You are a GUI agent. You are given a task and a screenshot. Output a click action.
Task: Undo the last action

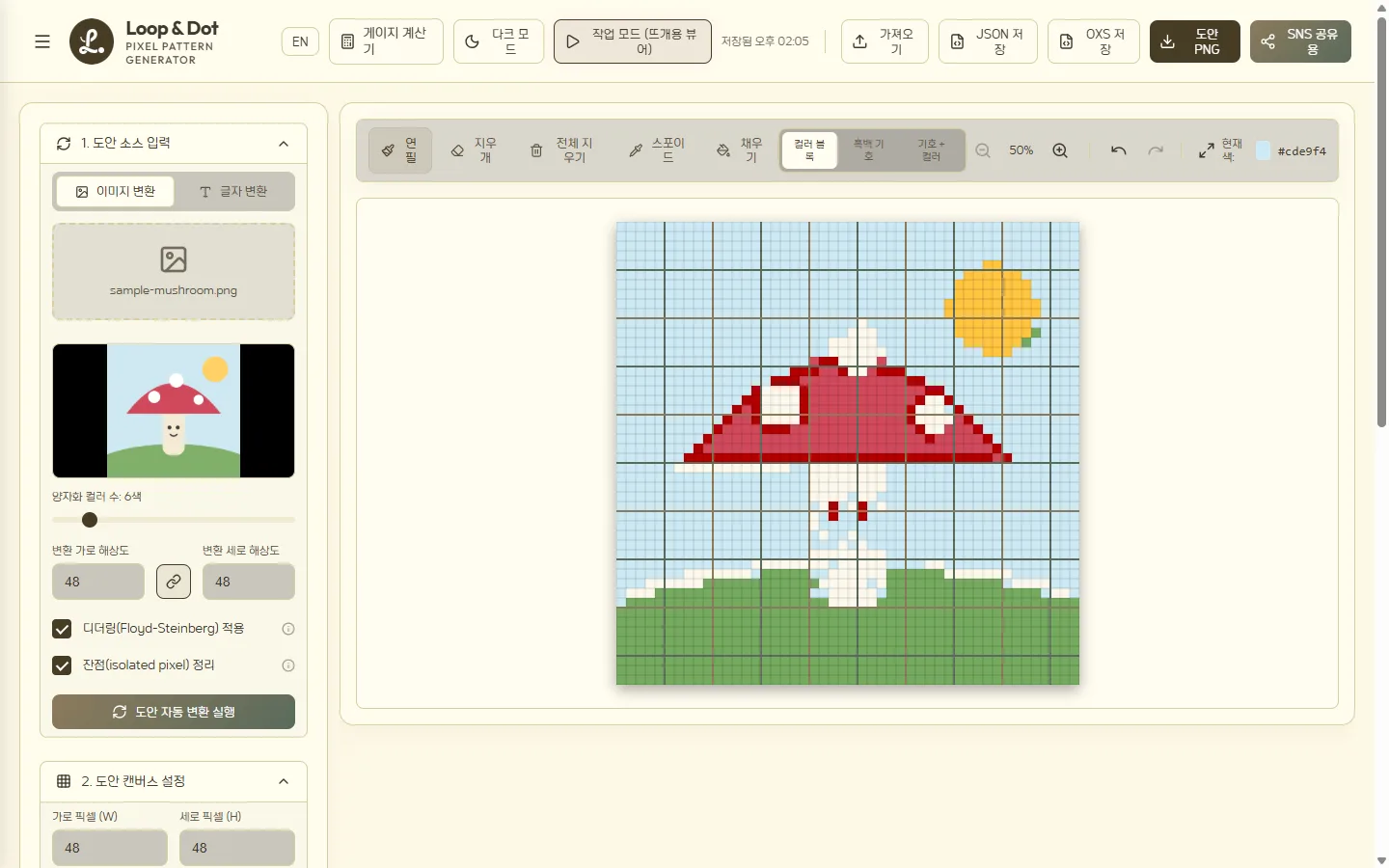coord(1119,150)
